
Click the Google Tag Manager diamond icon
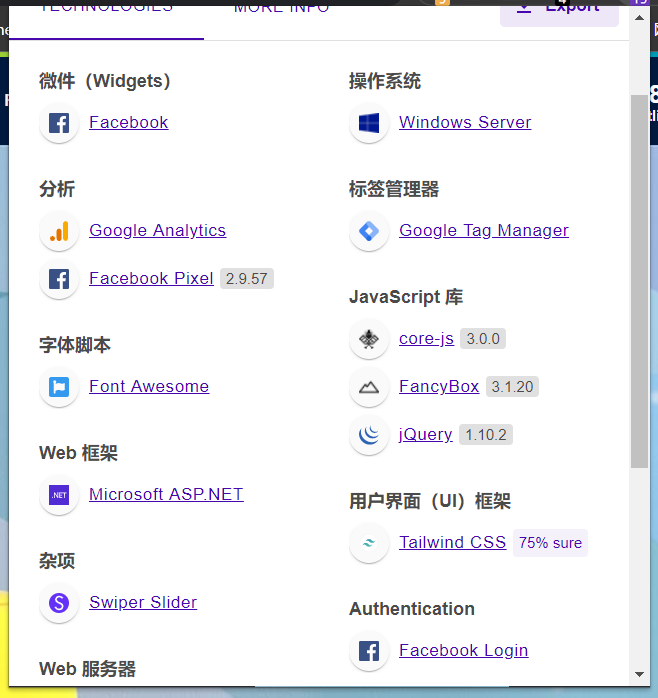[369, 231]
